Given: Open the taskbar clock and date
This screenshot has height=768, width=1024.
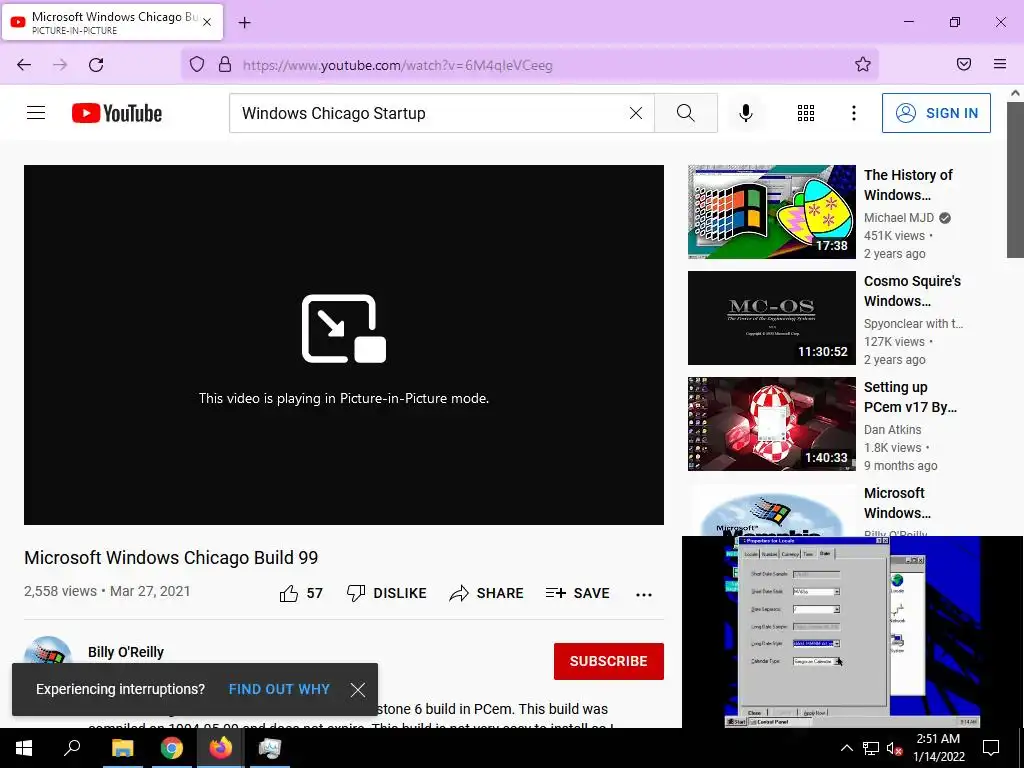Looking at the screenshot, I should (x=938, y=748).
